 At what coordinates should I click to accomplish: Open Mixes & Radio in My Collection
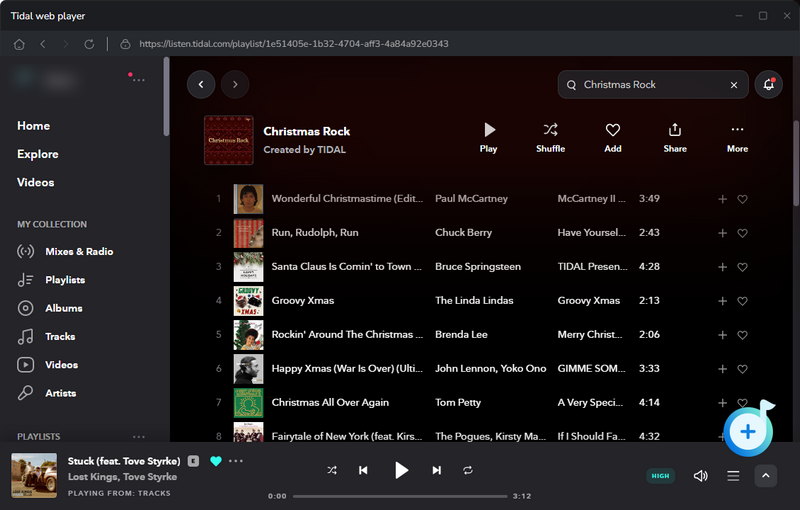click(x=65, y=251)
